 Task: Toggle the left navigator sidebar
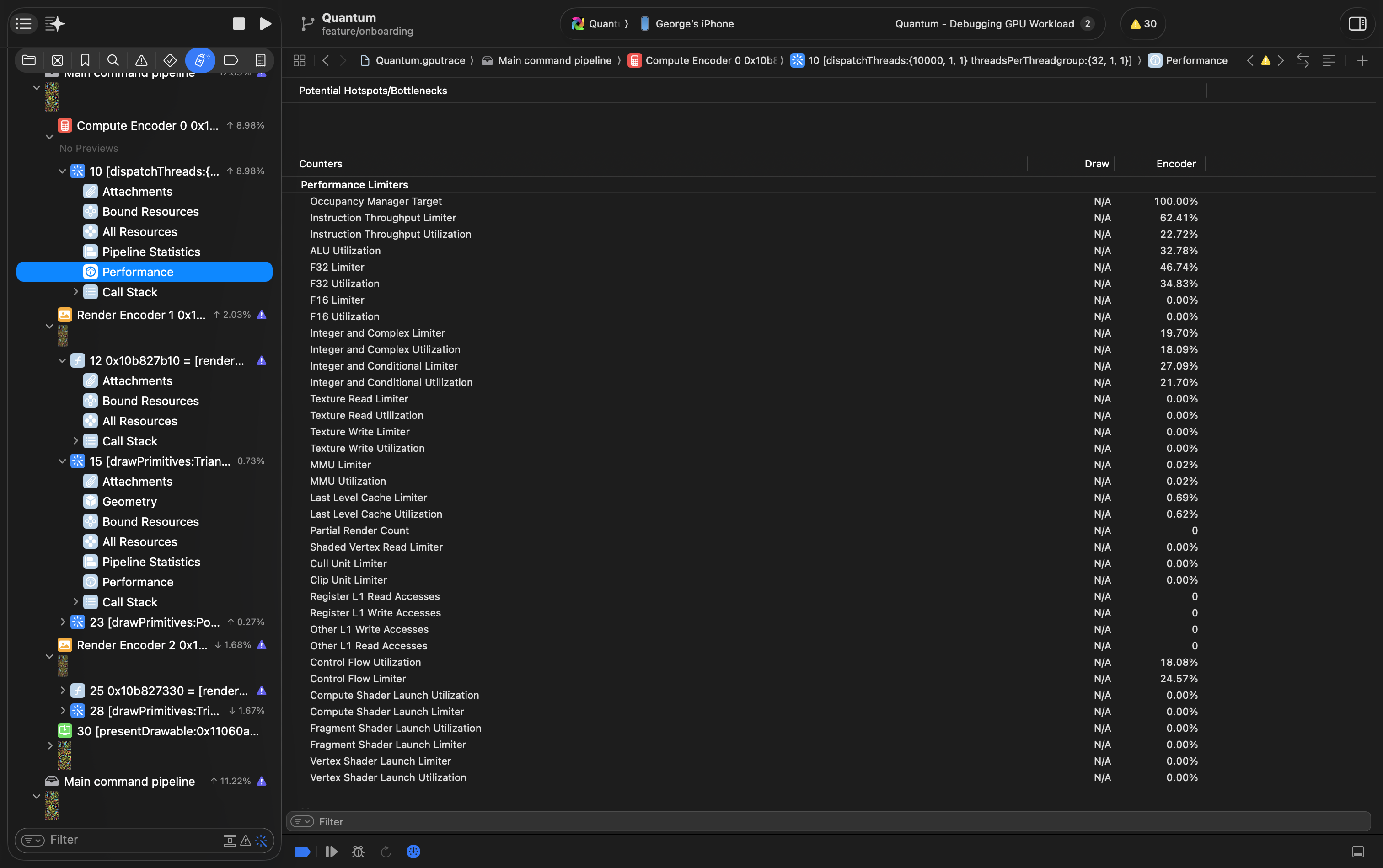[x=23, y=23]
